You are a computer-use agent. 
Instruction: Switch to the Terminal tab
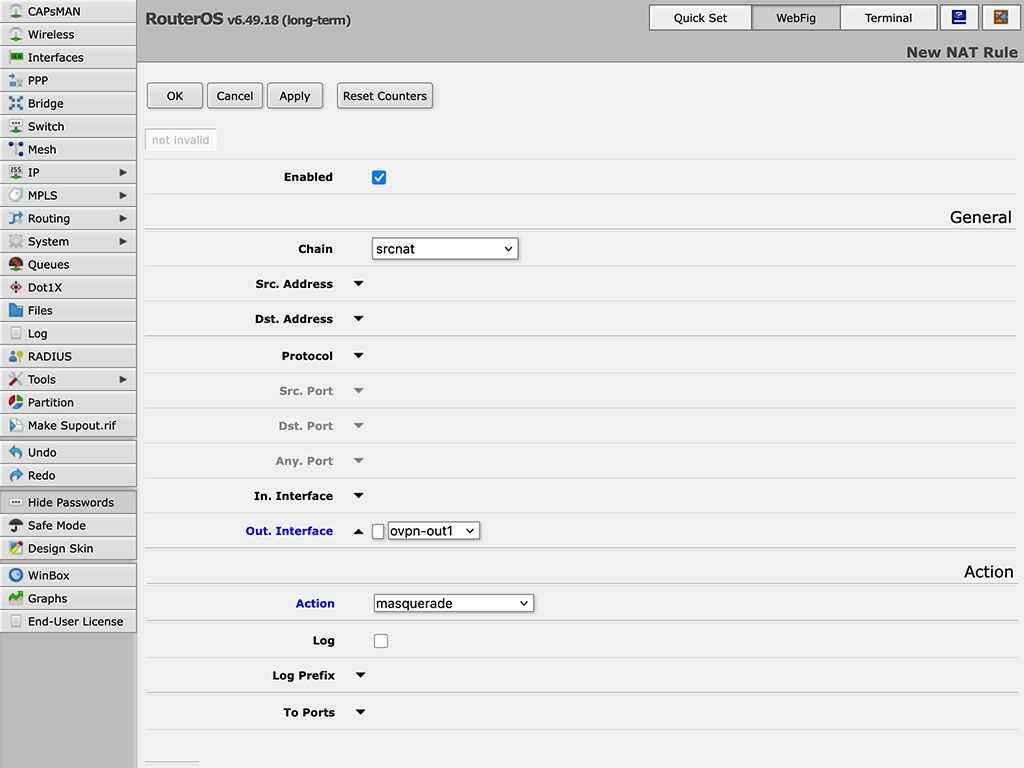click(888, 18)
